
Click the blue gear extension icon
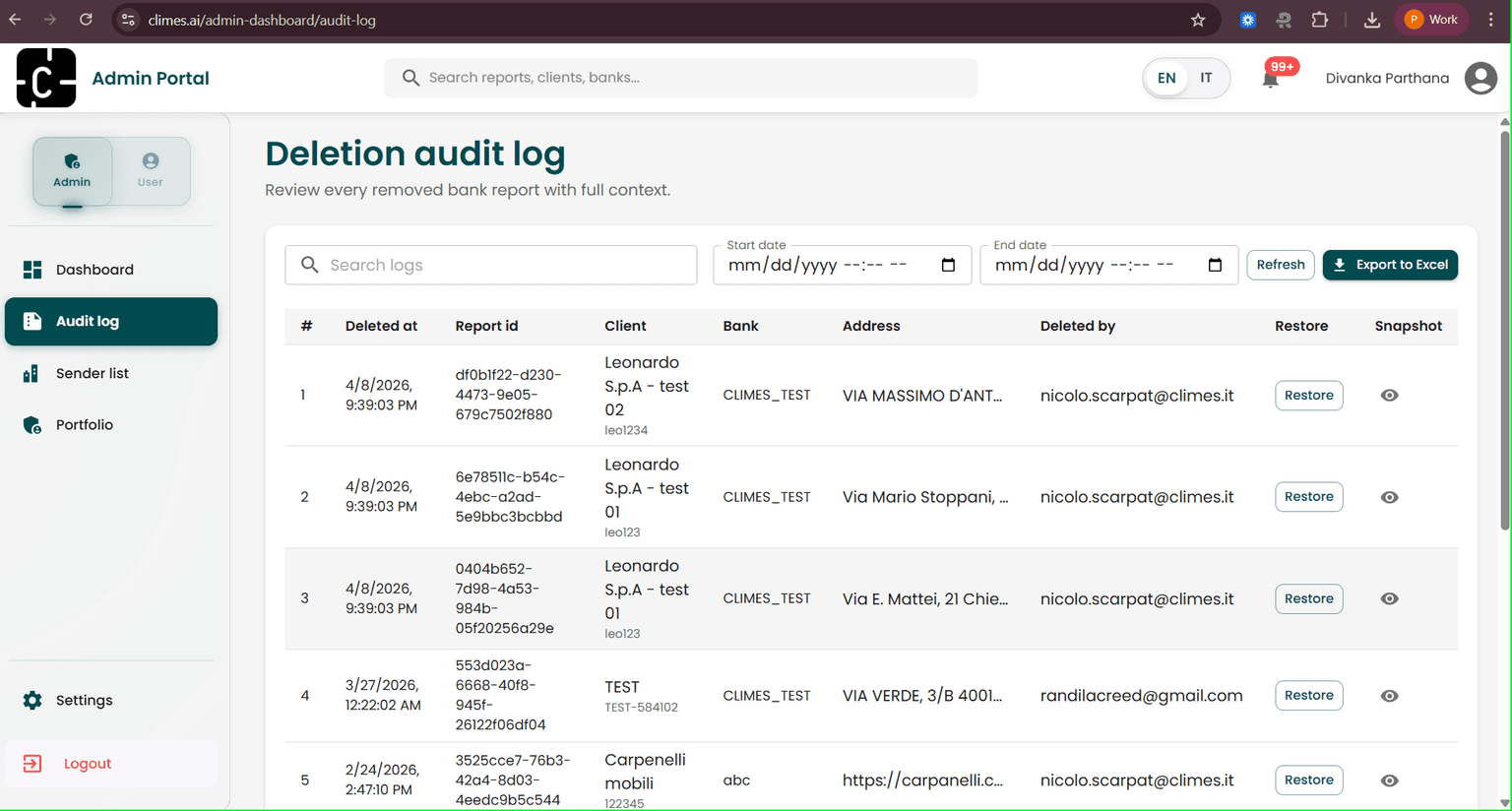tap(1247, 20)
